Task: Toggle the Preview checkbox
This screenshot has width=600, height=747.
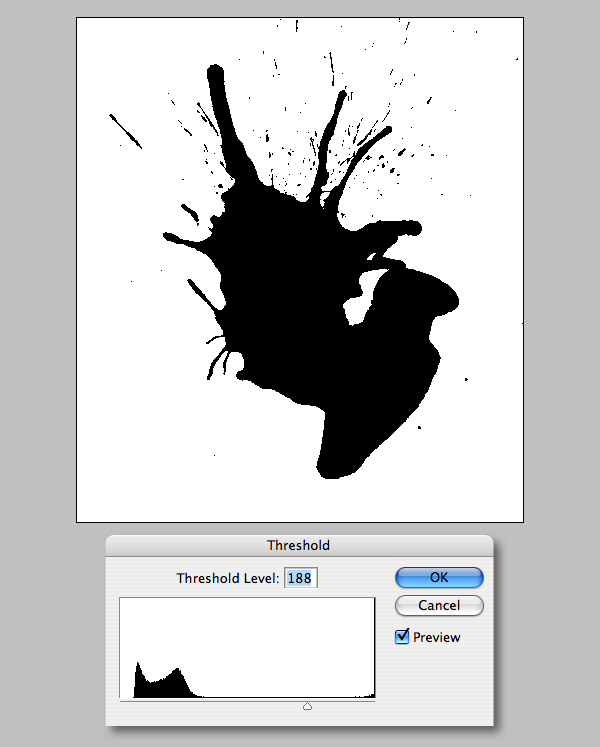Action: point(402,636)
